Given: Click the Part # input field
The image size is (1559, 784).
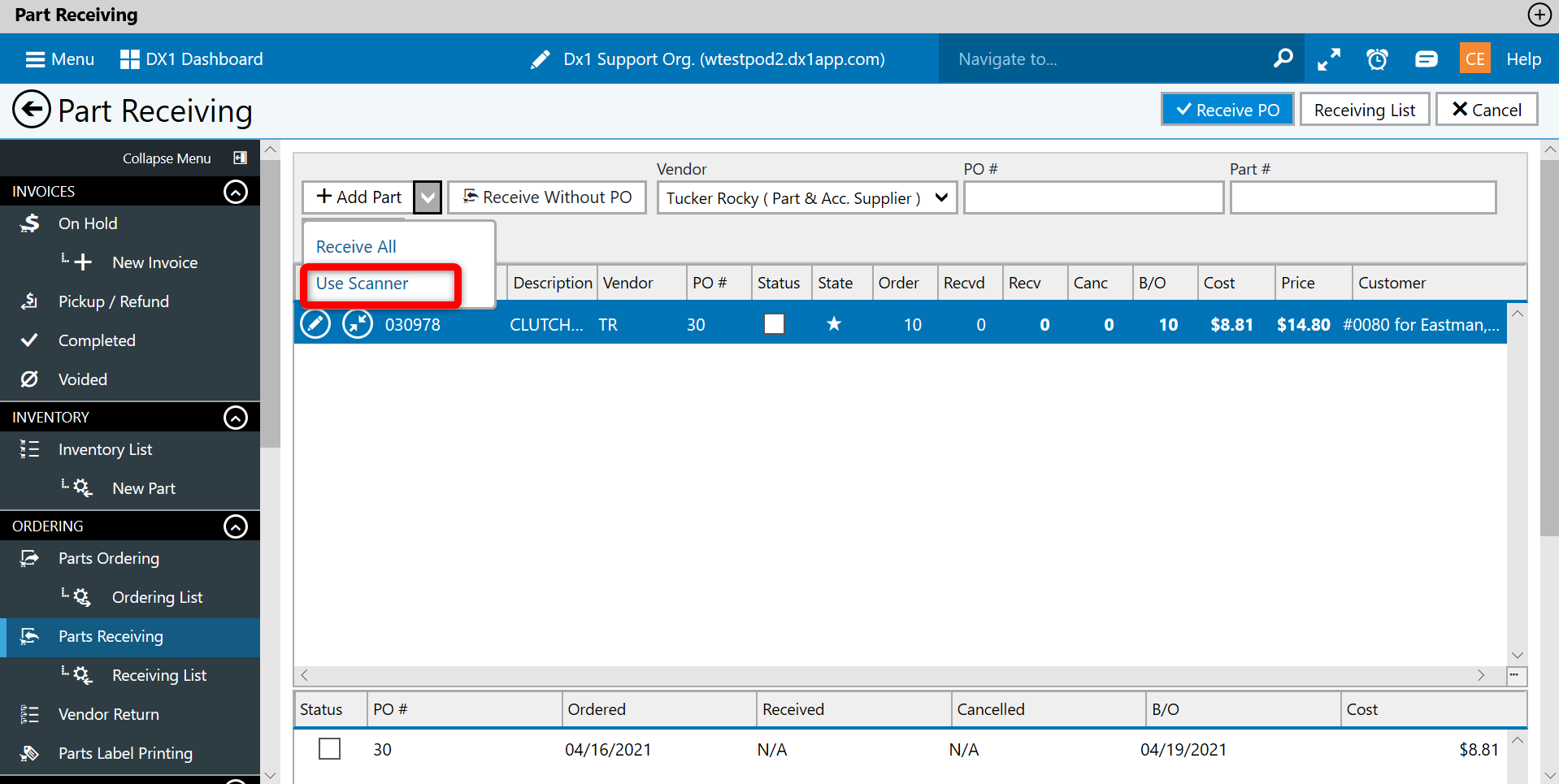Looking at the screenshot, I should coord(1362,197).
